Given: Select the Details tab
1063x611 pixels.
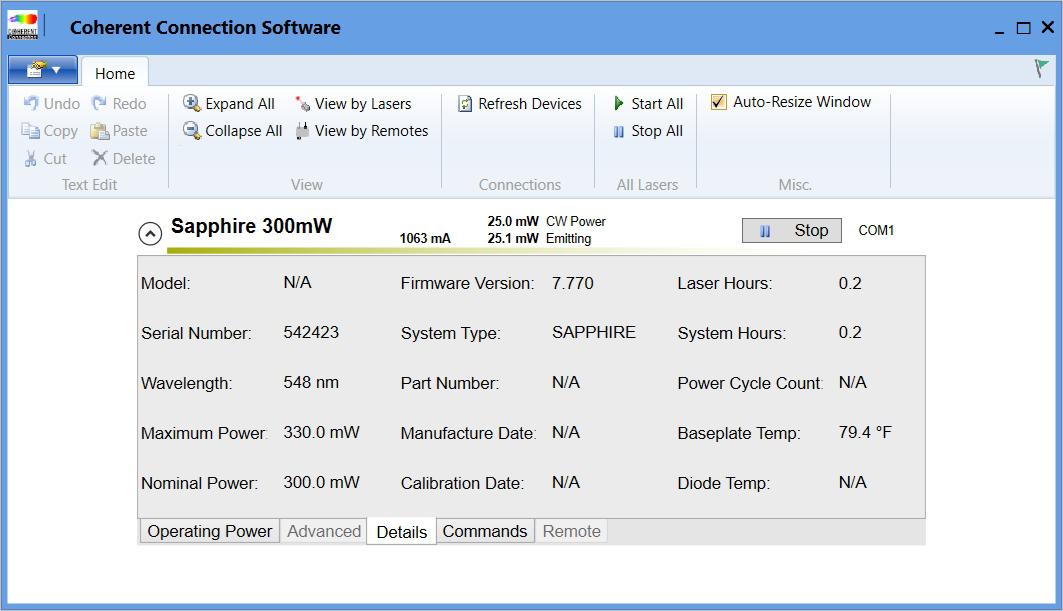Looking at the screenshot, I should [402, 532].
